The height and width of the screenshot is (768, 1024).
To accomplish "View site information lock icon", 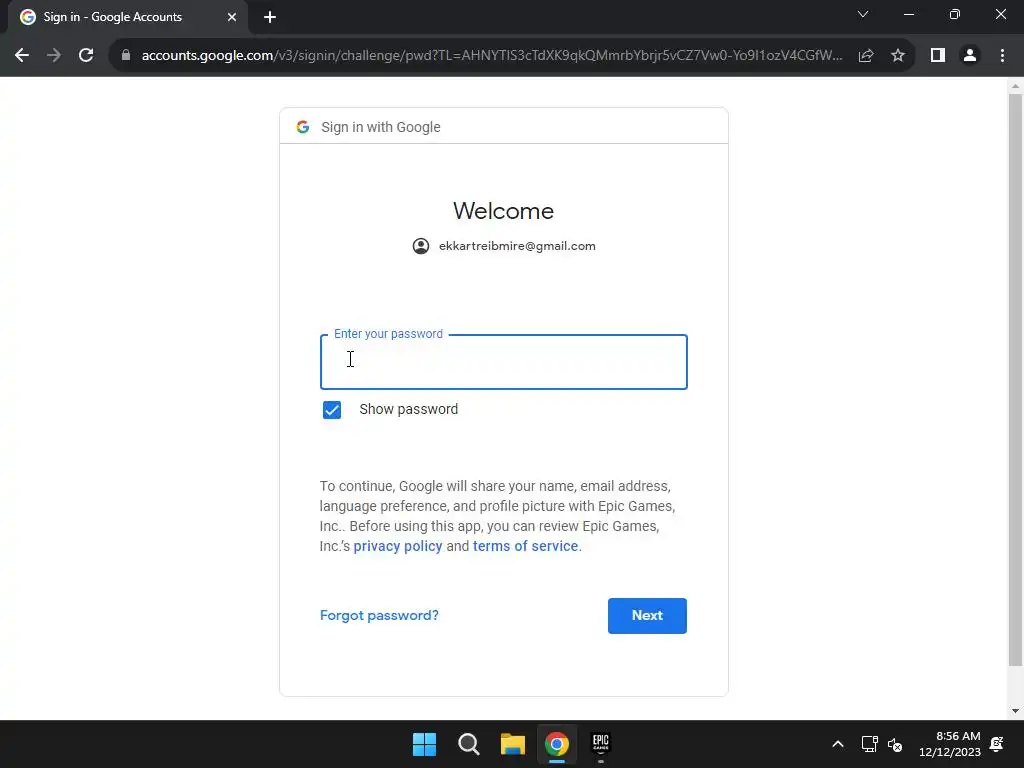I will click(x=126, y=56).
